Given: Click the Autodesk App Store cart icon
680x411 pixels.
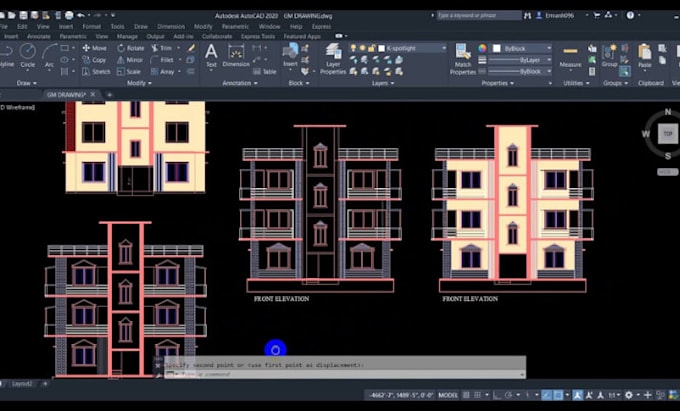Looking at the screenshot, I should tap(597, 15).
